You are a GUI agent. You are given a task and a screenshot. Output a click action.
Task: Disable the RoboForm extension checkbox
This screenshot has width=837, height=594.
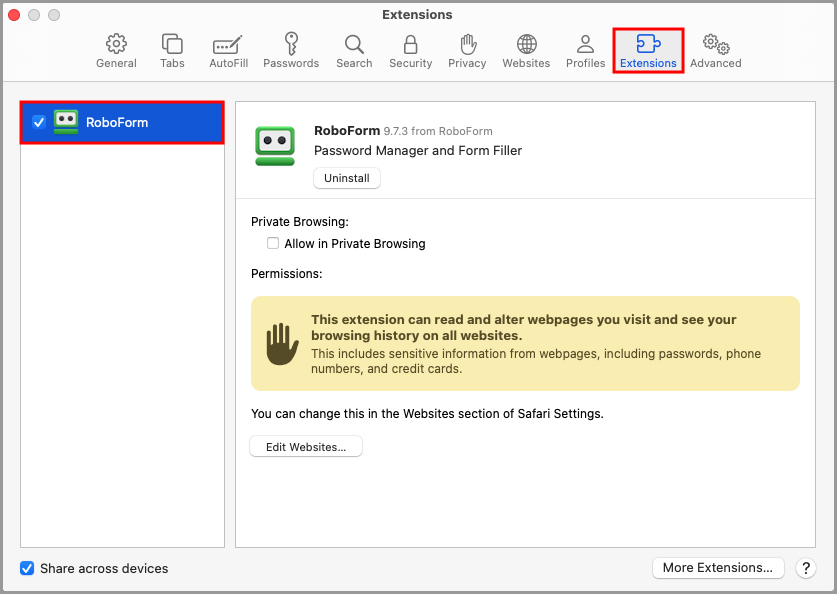[39, 122]
